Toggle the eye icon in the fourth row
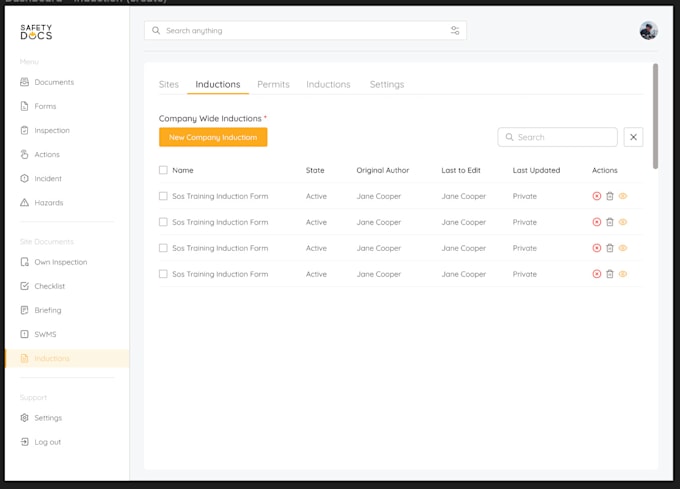The height and width of the screenshot is (489, 680). tap(623, 274)
